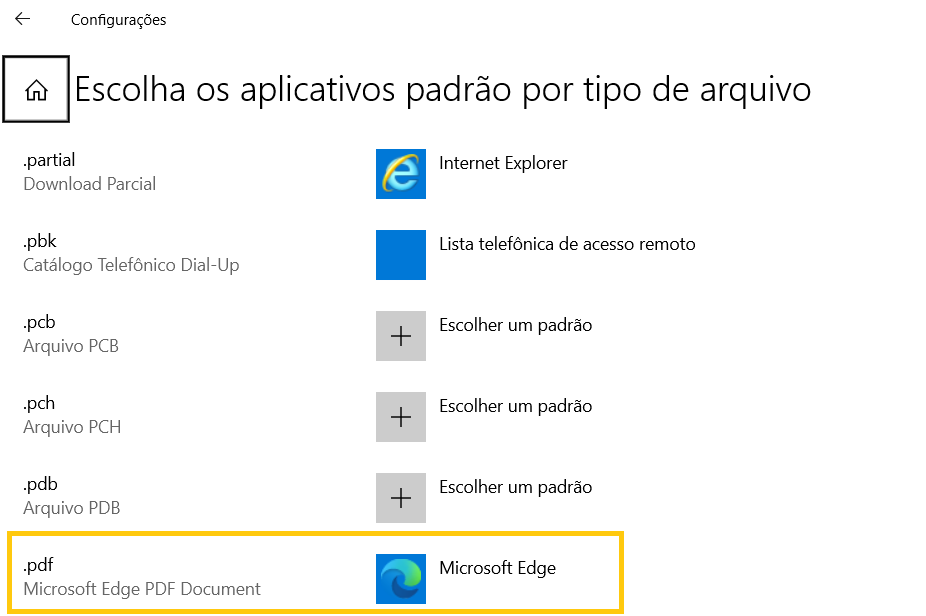Click the Microsoft Edge icon for .pdf

(x=401, y=579)
